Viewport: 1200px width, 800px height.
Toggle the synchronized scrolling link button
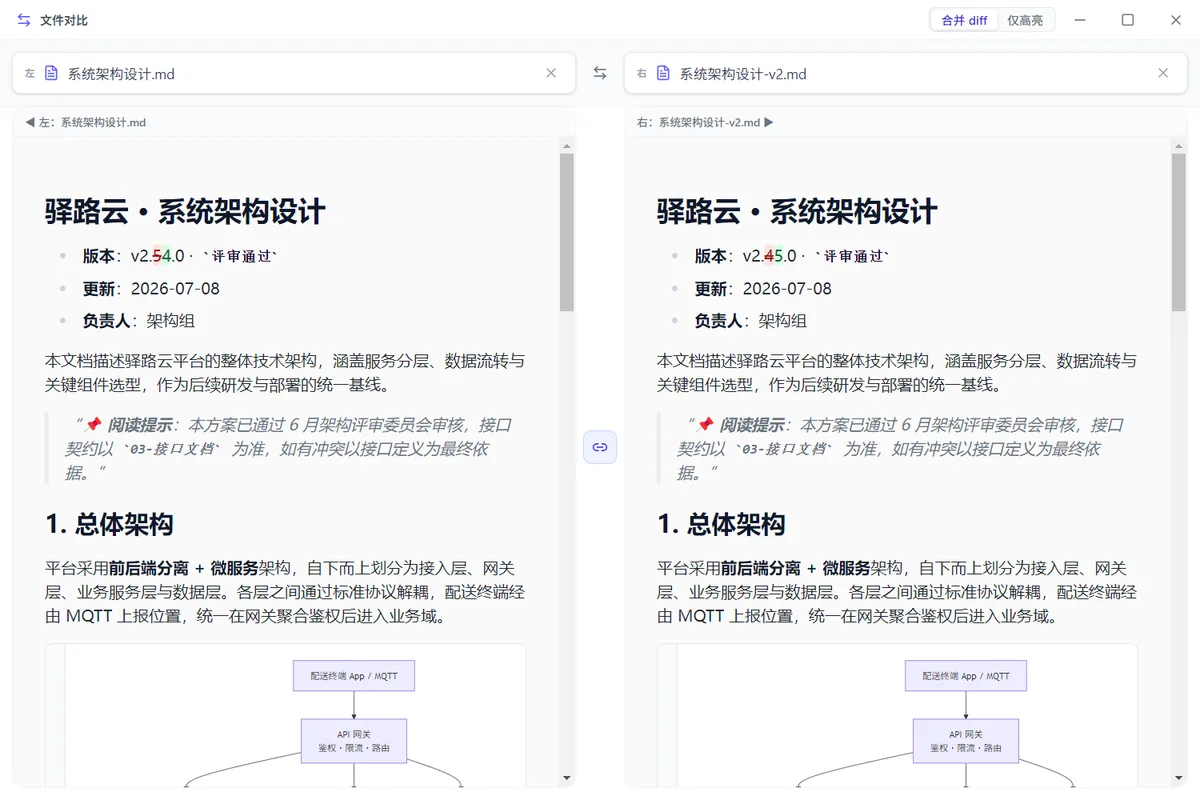point(600,447)
